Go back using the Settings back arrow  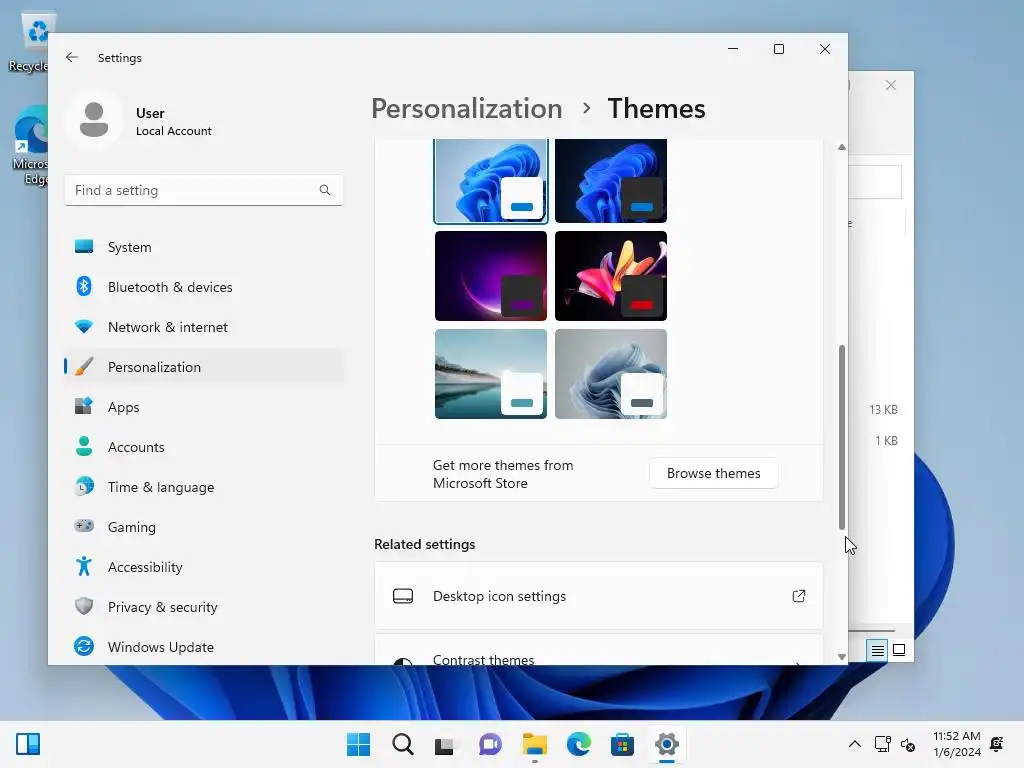[x=72, y=57]
